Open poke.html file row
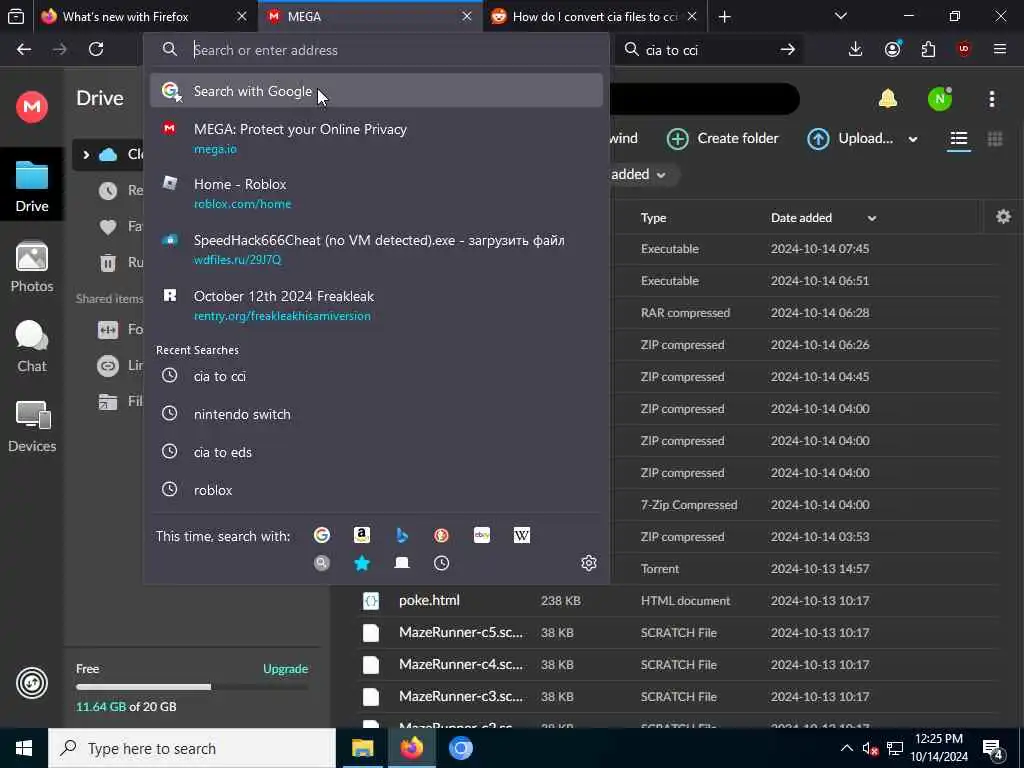This screenshot has width=1024, height=768. click(x=677, y=601)
